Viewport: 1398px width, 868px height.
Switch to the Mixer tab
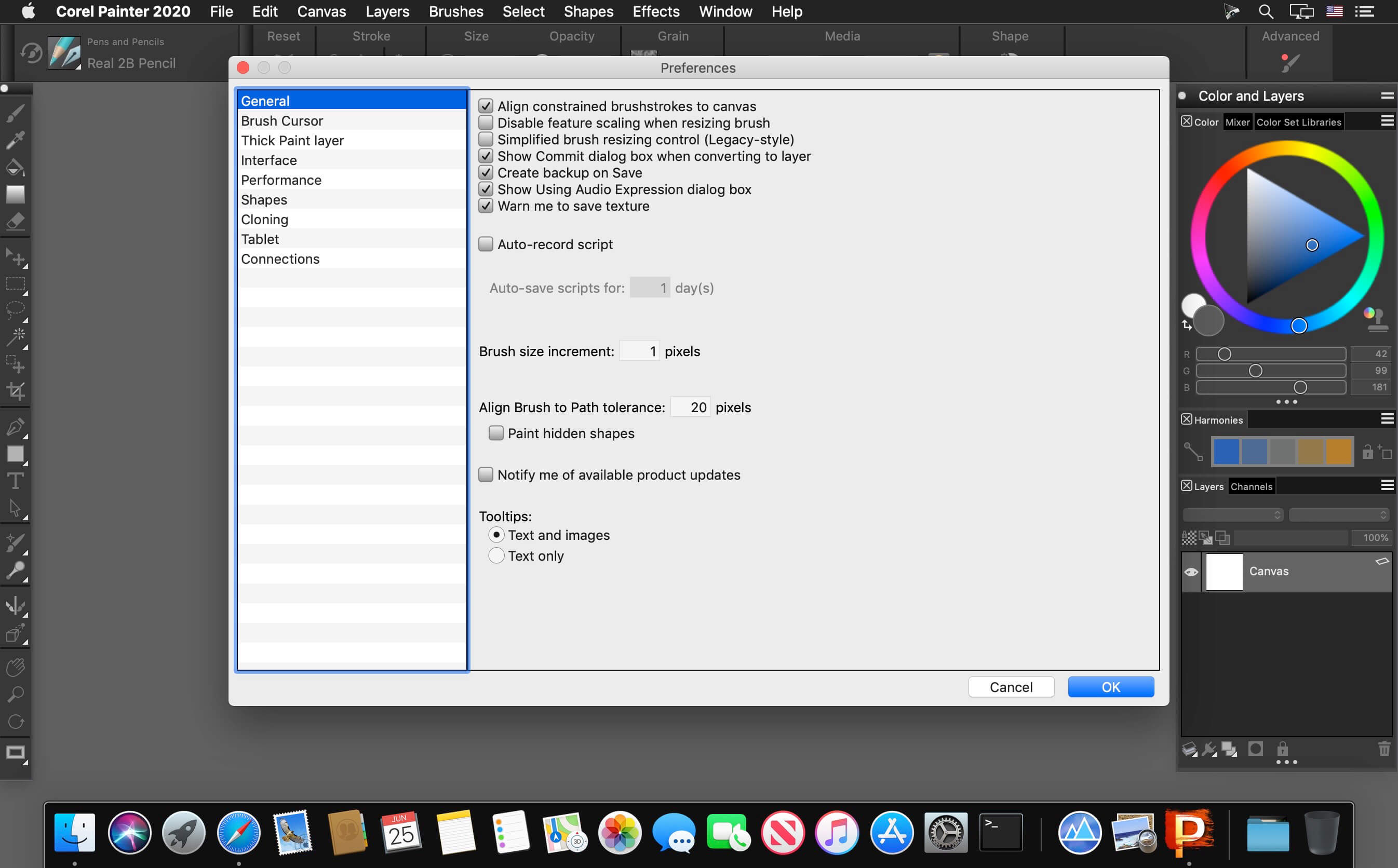1237,121
